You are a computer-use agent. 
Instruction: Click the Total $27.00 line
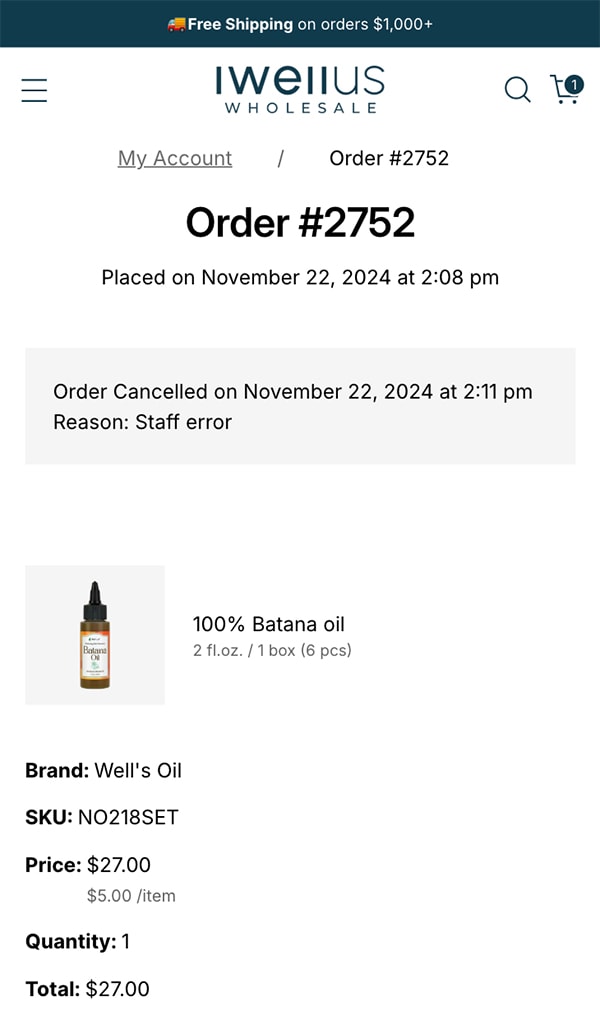88,990
